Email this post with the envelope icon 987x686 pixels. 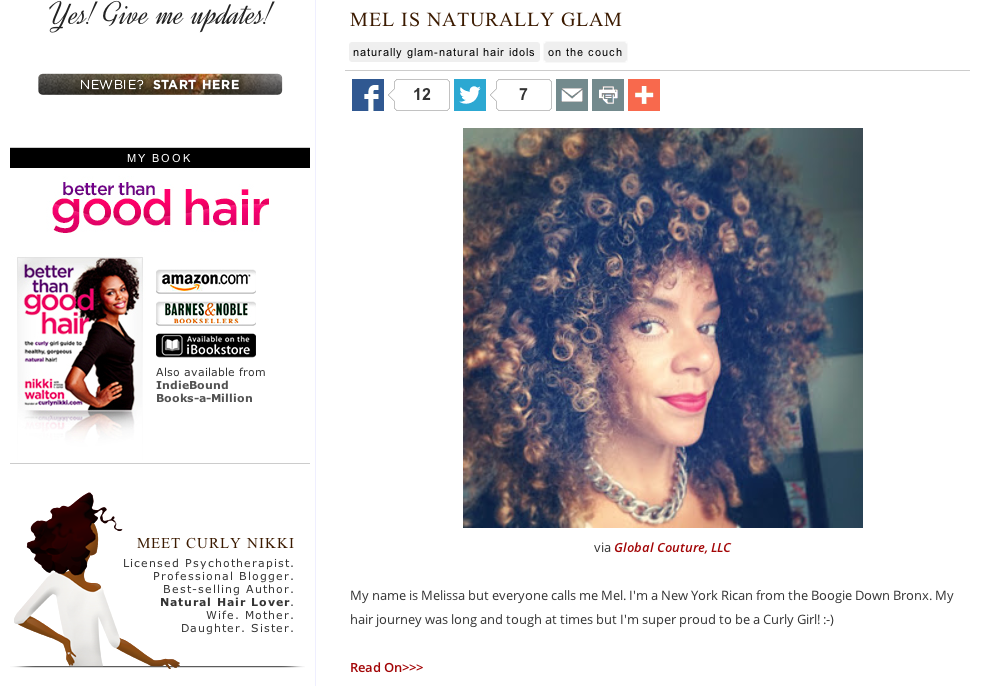[x=572, y=95]
